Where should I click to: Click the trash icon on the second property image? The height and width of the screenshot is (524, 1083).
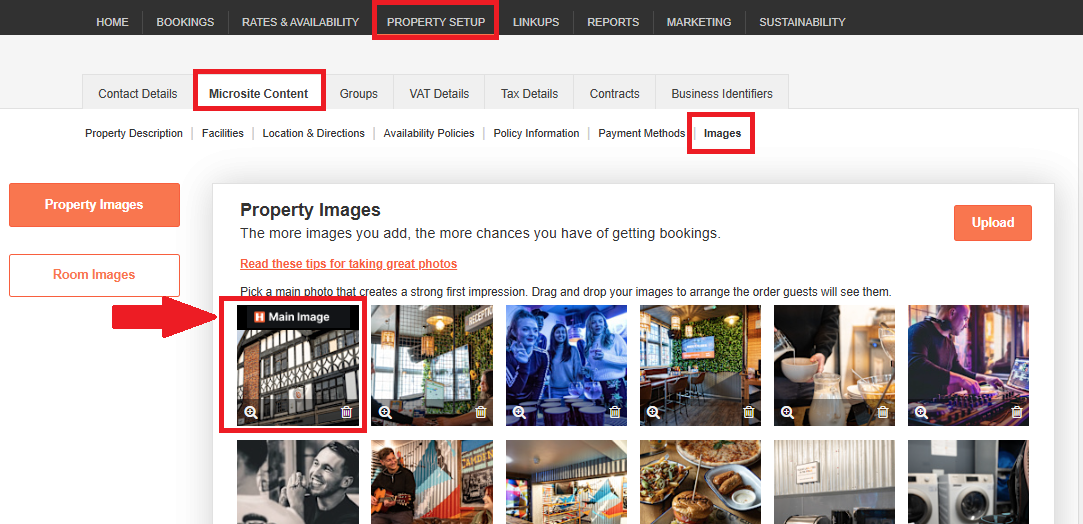pyautogui.click(x=480, y=412)
